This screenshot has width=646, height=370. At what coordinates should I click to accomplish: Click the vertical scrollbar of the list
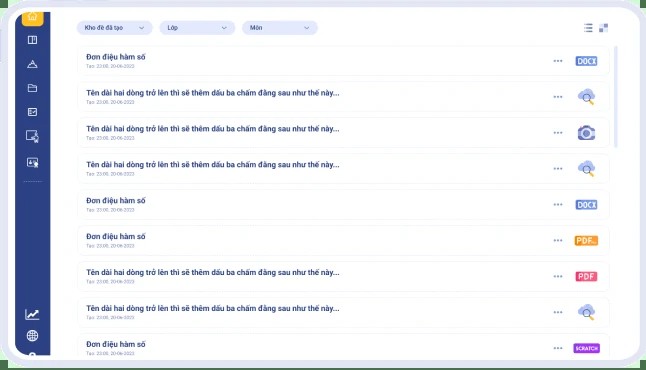pos(616,97)
